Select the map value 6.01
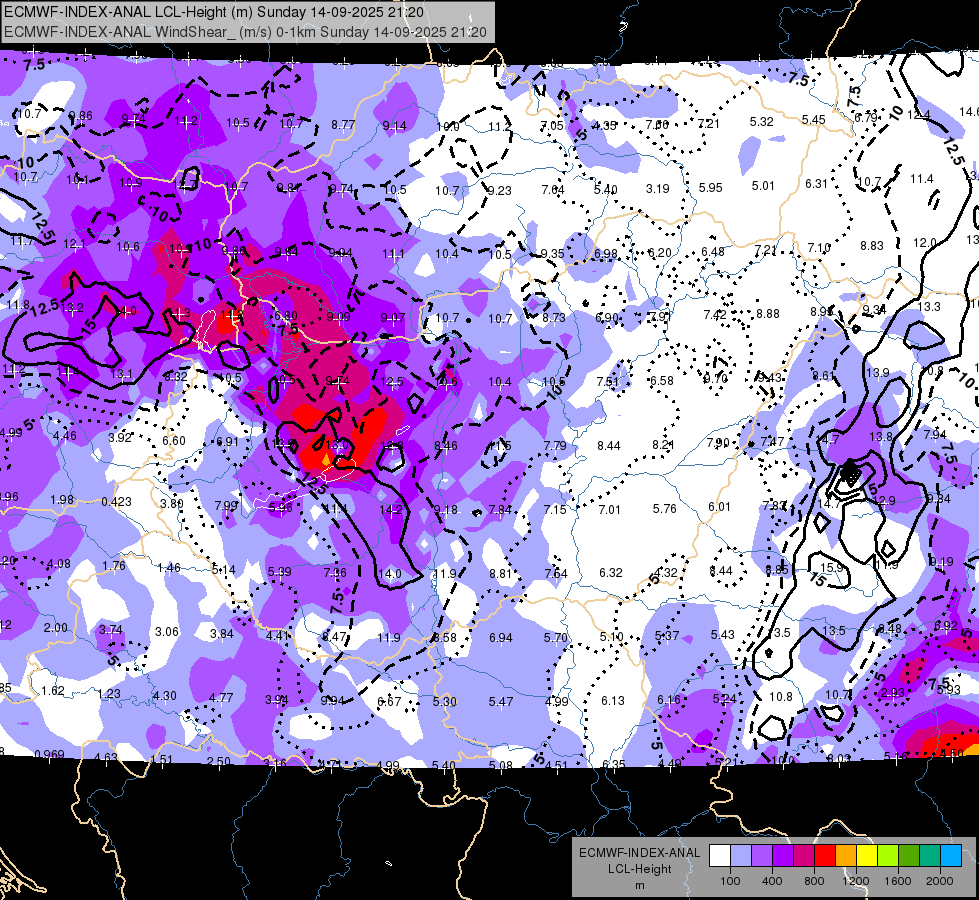979x900 pixels. point(719,507)
